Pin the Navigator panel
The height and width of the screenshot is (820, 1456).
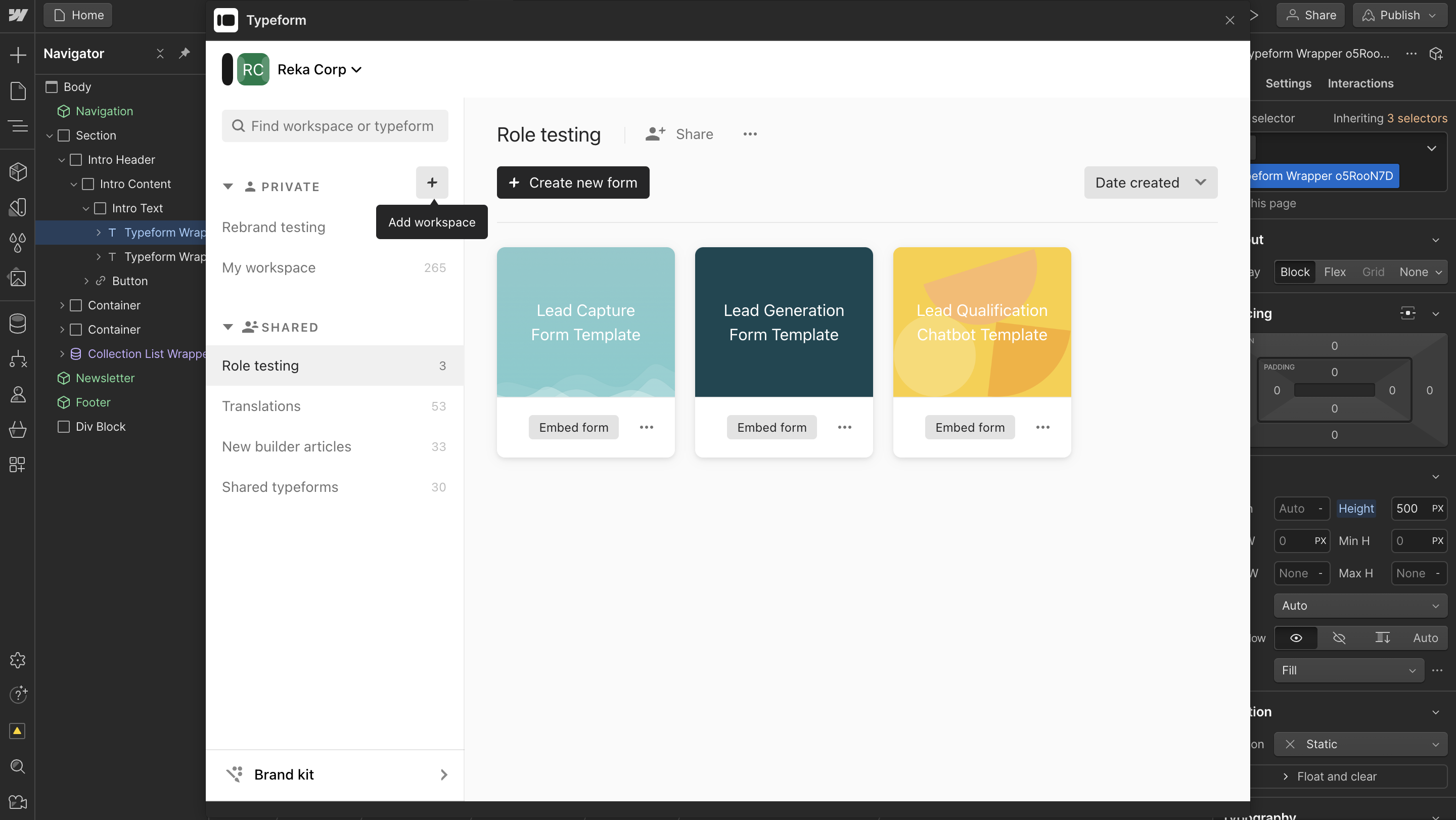point(184,53)
